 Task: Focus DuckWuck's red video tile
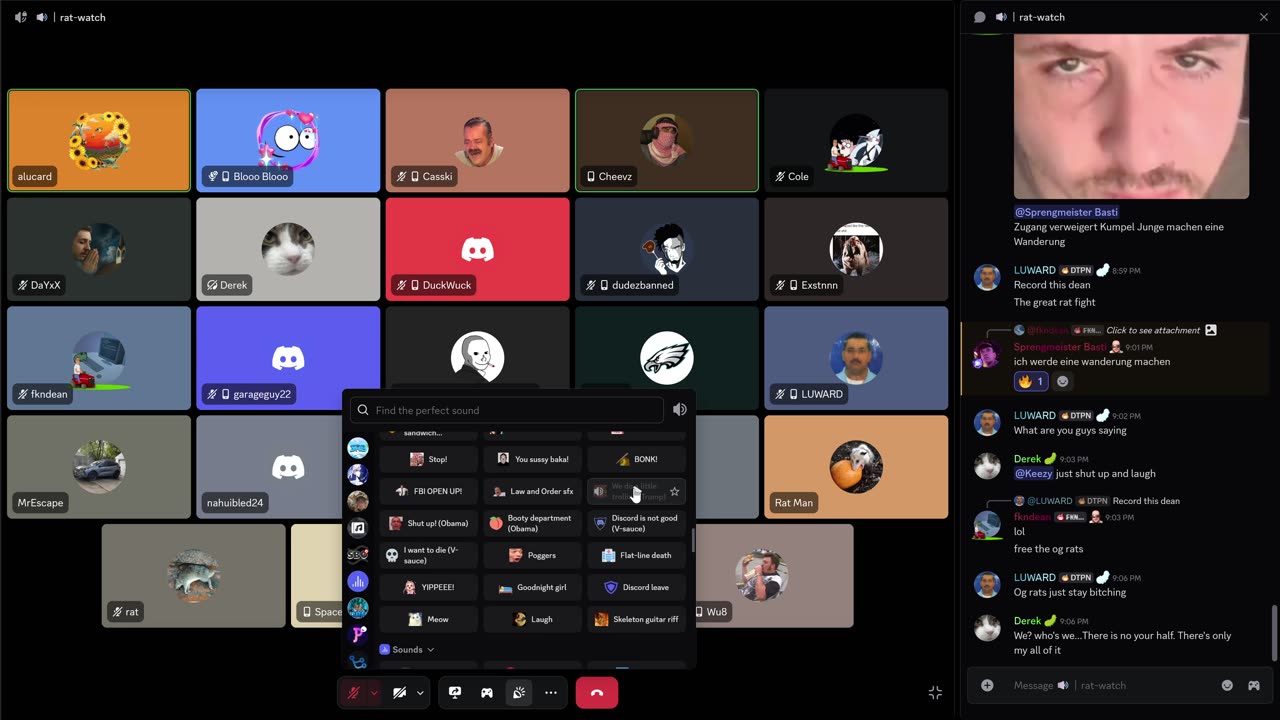point(477,249)
